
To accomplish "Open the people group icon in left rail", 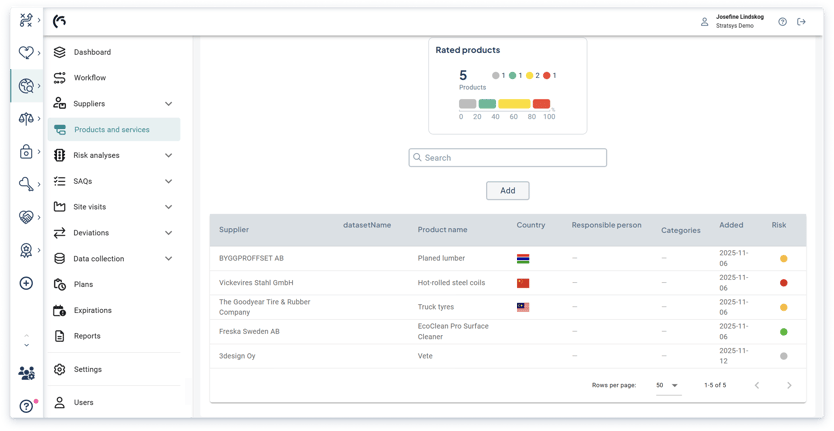I will coord(26,373).
